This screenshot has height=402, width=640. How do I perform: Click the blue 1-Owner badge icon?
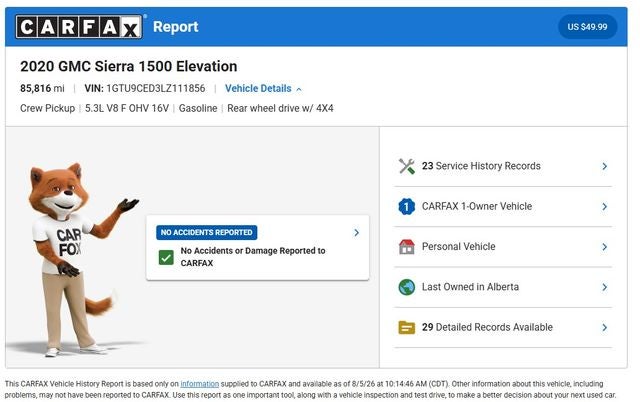click(x=407, y=207)
